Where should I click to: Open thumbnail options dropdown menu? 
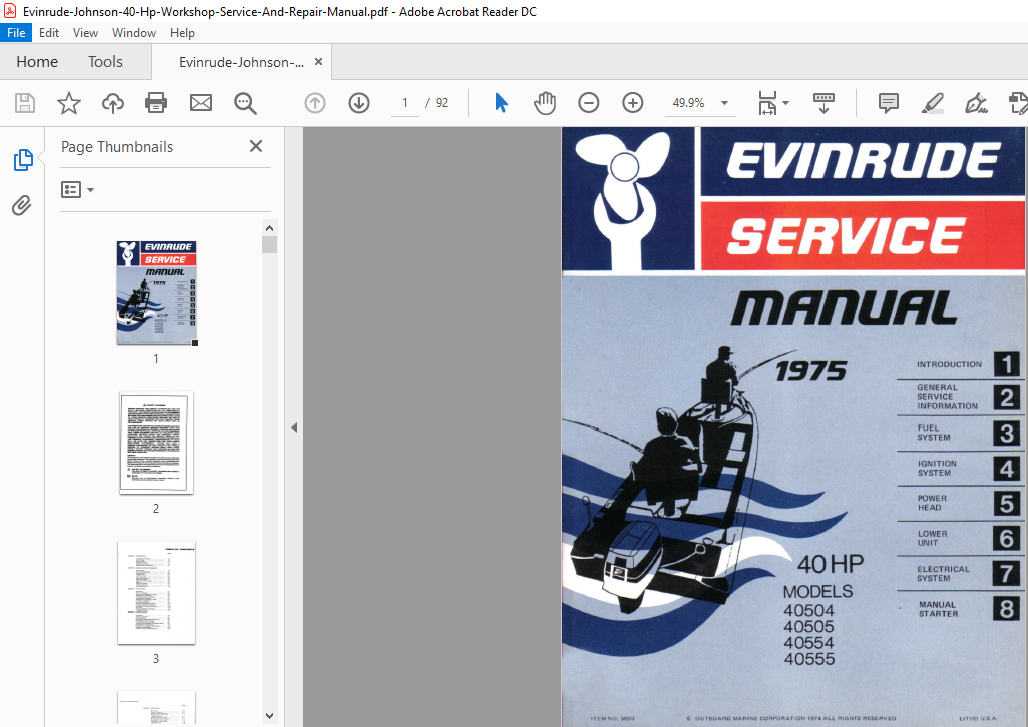(x=77, y=189)
